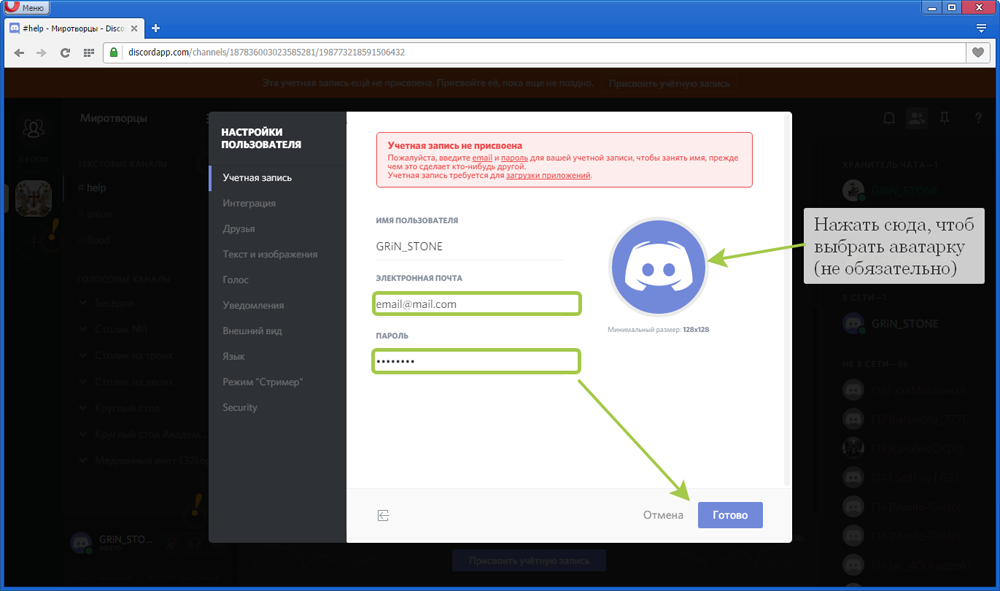Click the logout icon in settings footer
Screen dimensions: 1000x591
(x=383, y=515)
